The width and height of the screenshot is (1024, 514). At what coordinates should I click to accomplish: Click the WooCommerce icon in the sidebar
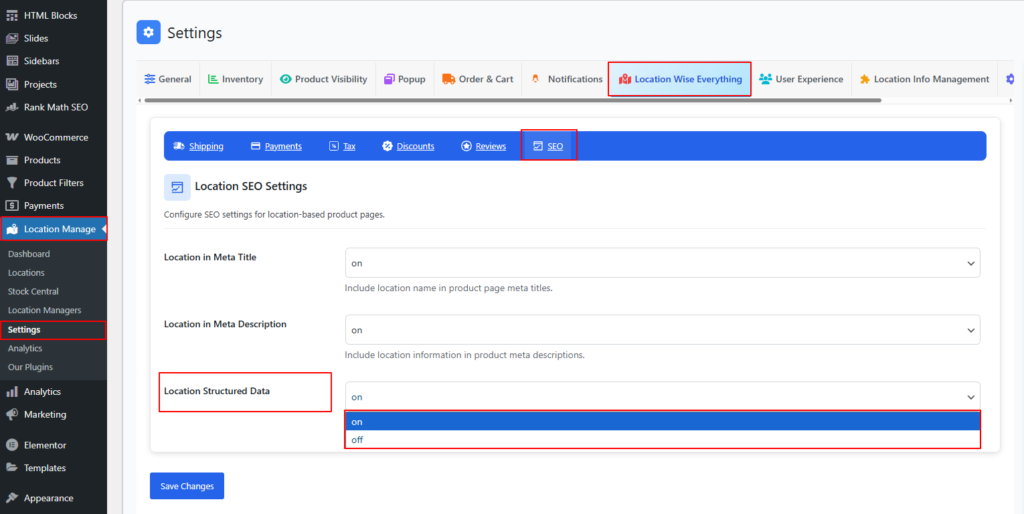click(12, 137)
